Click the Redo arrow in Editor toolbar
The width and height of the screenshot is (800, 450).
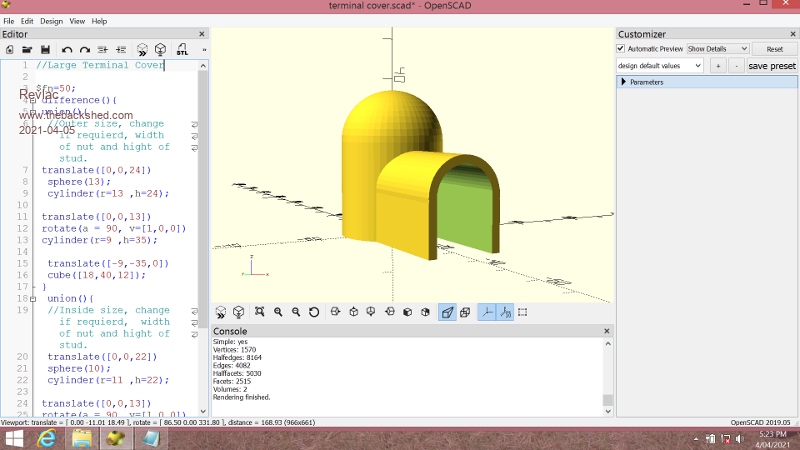coord(84,49)
